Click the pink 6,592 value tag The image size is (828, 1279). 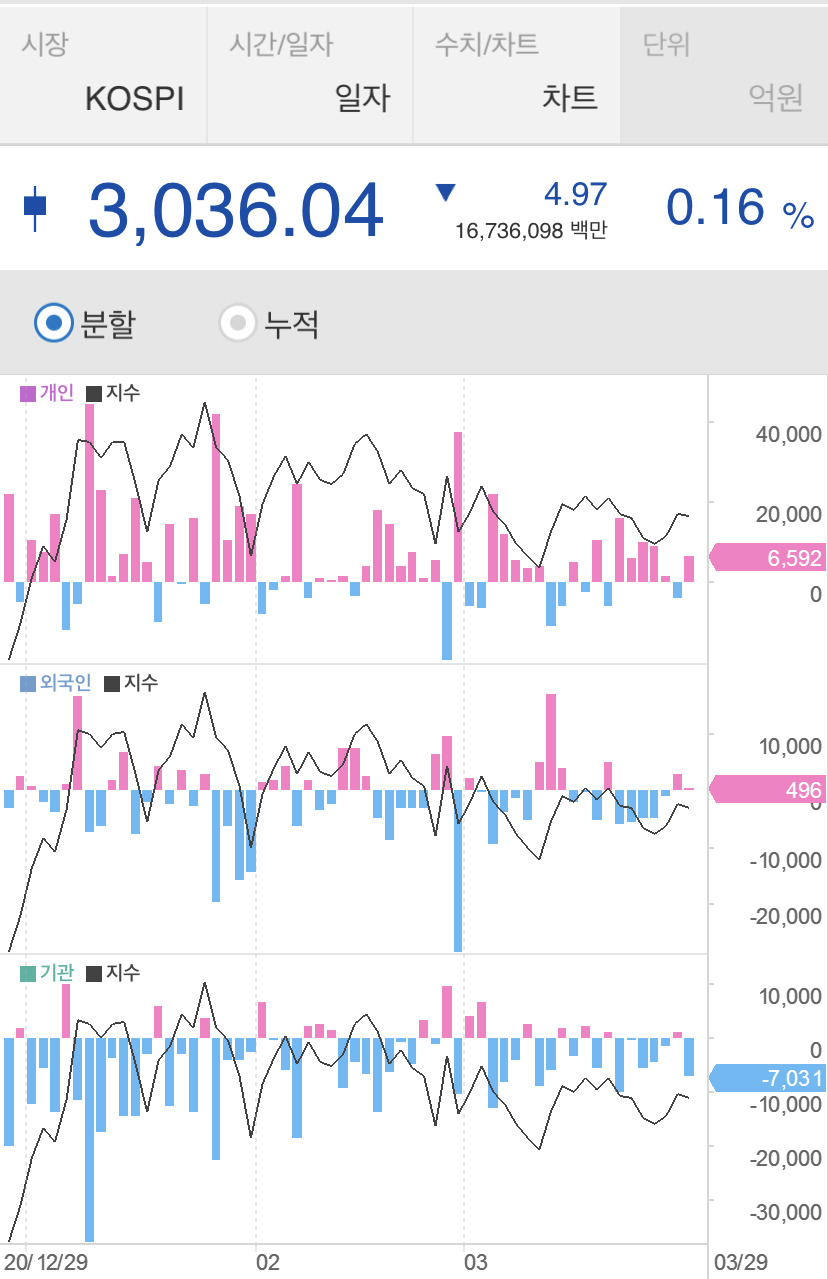pos(767,558)
